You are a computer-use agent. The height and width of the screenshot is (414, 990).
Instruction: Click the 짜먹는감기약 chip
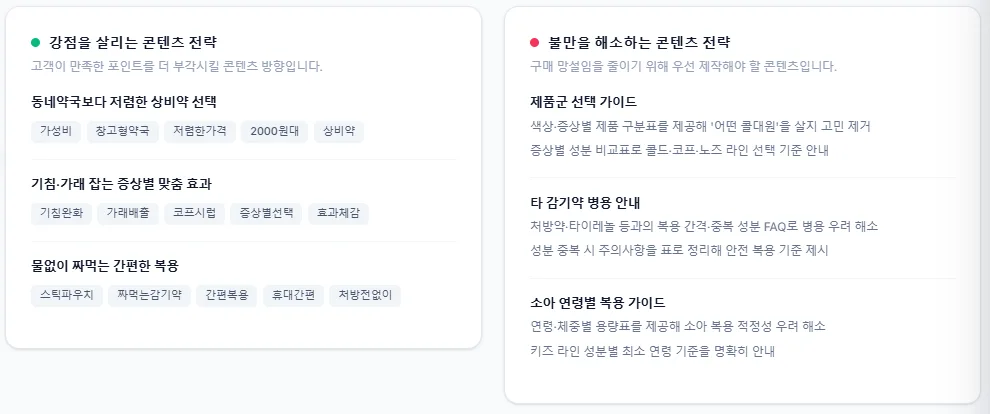pos(149,295)
